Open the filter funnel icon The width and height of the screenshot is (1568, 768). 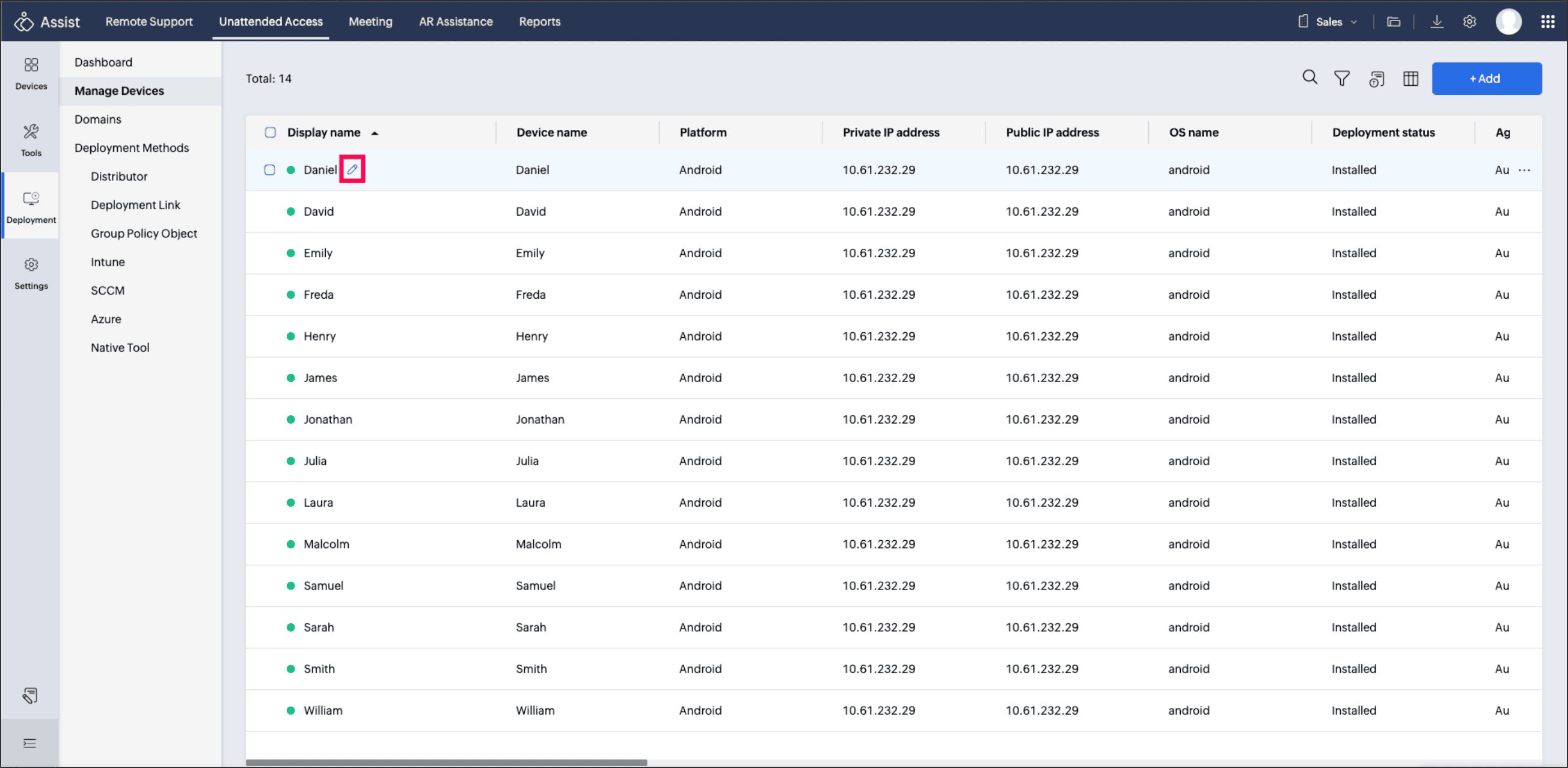point(1341,79)
